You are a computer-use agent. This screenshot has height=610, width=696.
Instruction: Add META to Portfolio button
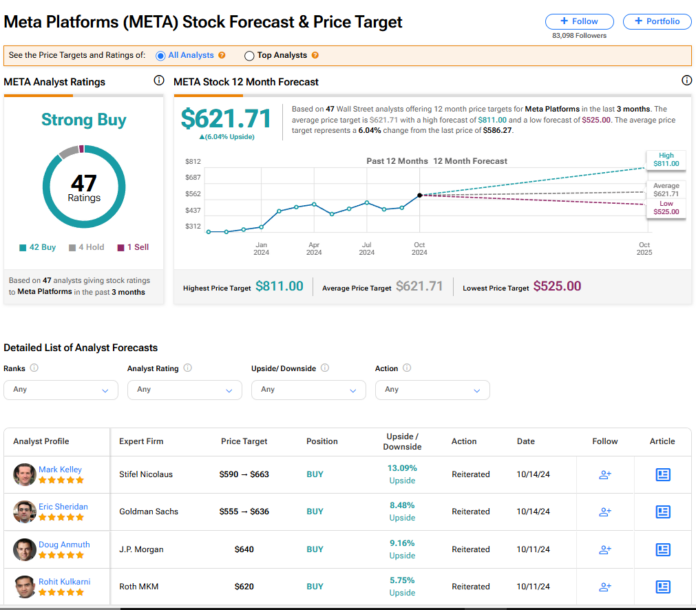pyautogui.click(x=657, y=21)
